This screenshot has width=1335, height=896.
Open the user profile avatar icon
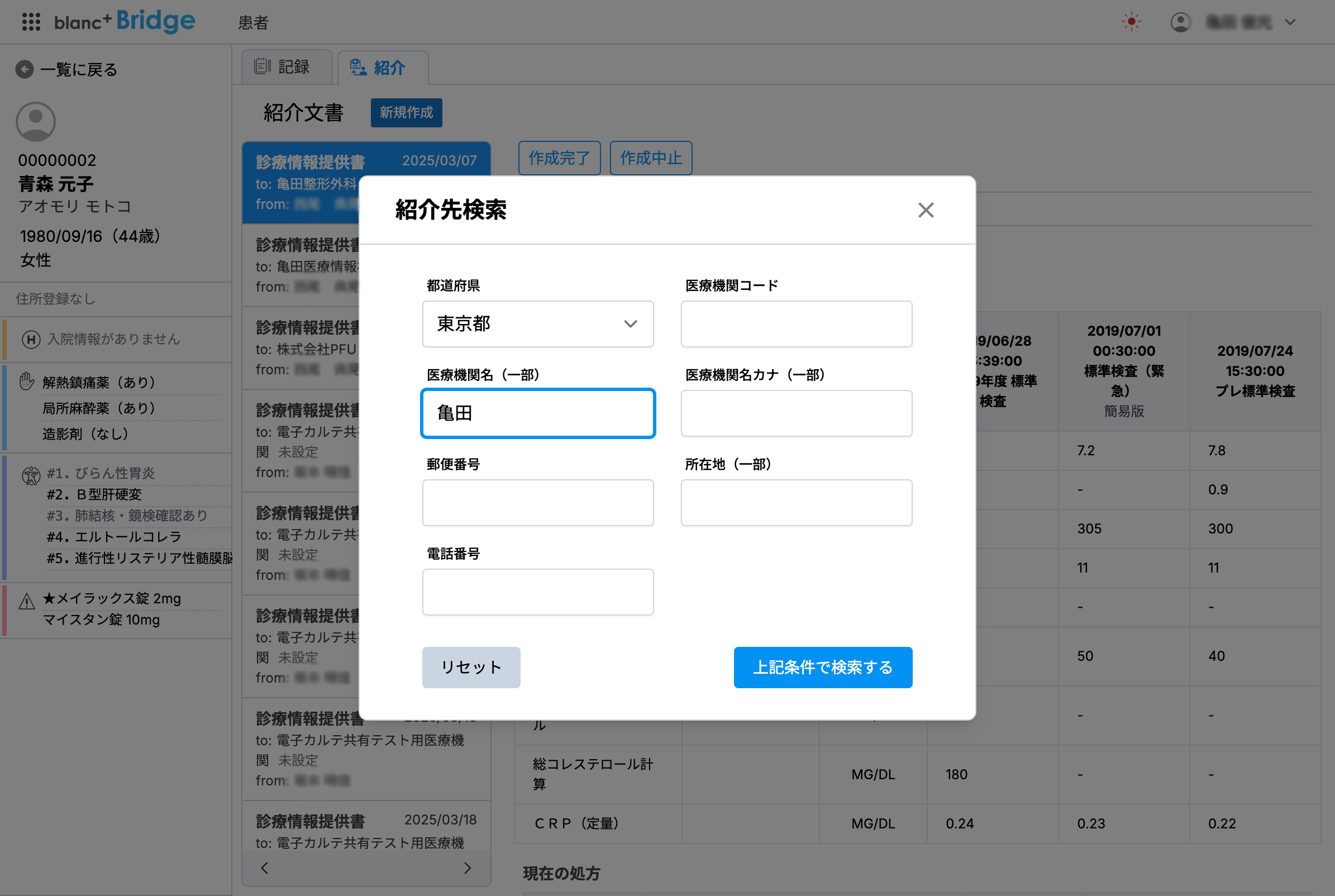[1180, 22]
